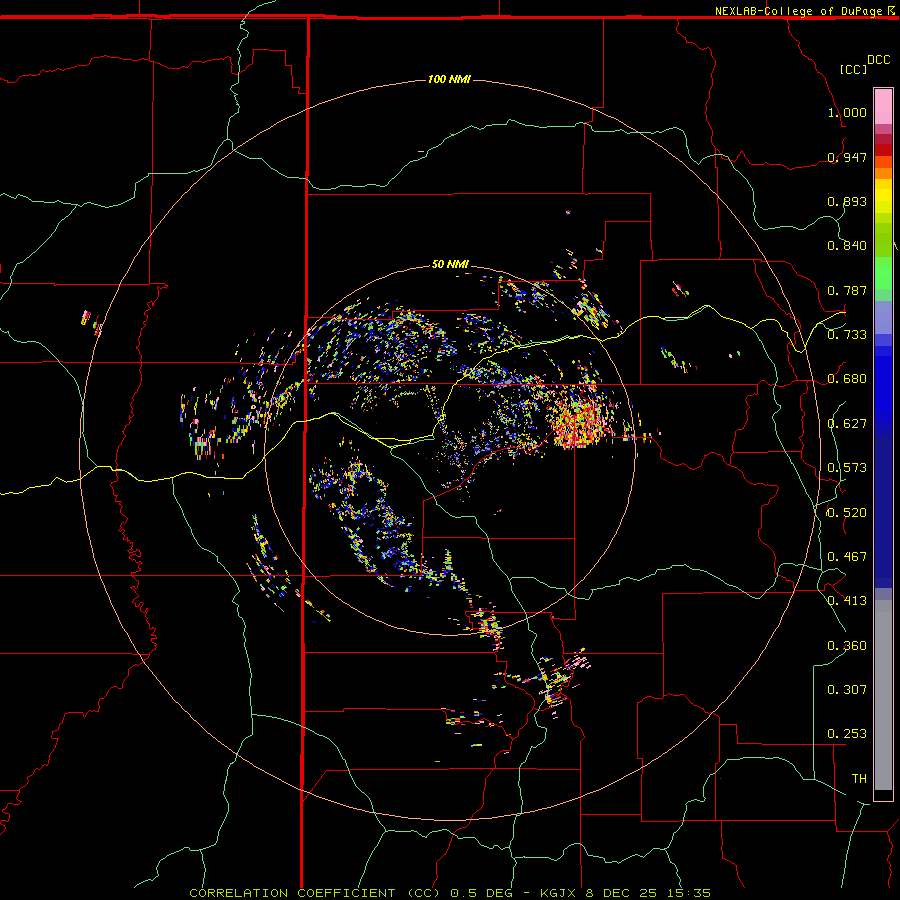This screenshot has height=900, width=900.
Task: Click the TH threshold label
Action: tap(859, 778)
